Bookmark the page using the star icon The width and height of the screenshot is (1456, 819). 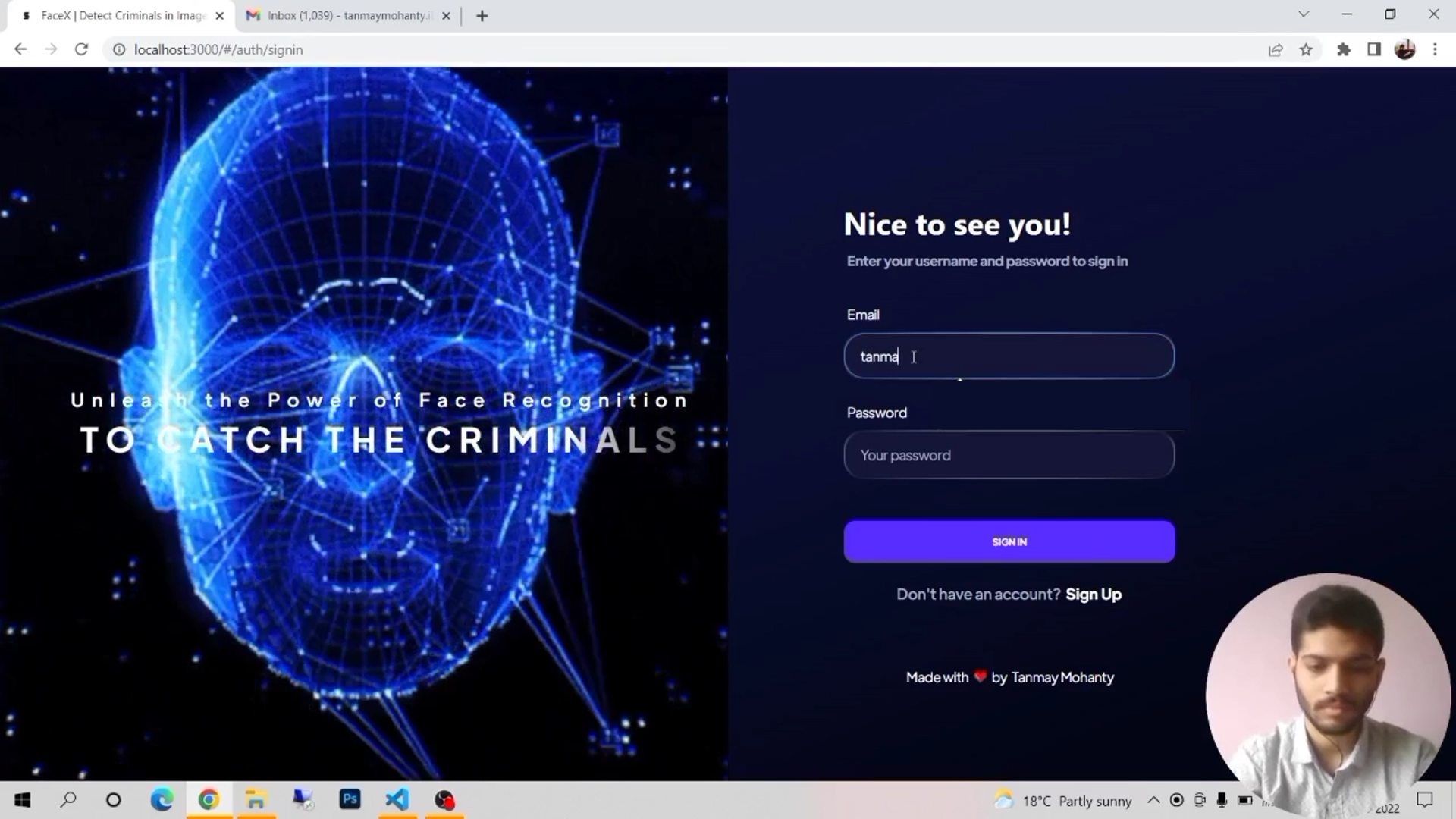(1306, 49)
